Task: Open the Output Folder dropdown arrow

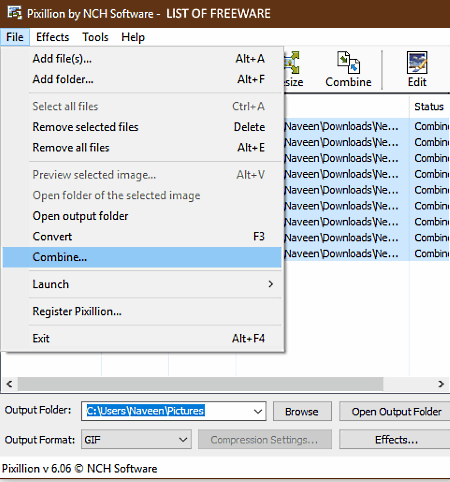Action: point(258,411)
